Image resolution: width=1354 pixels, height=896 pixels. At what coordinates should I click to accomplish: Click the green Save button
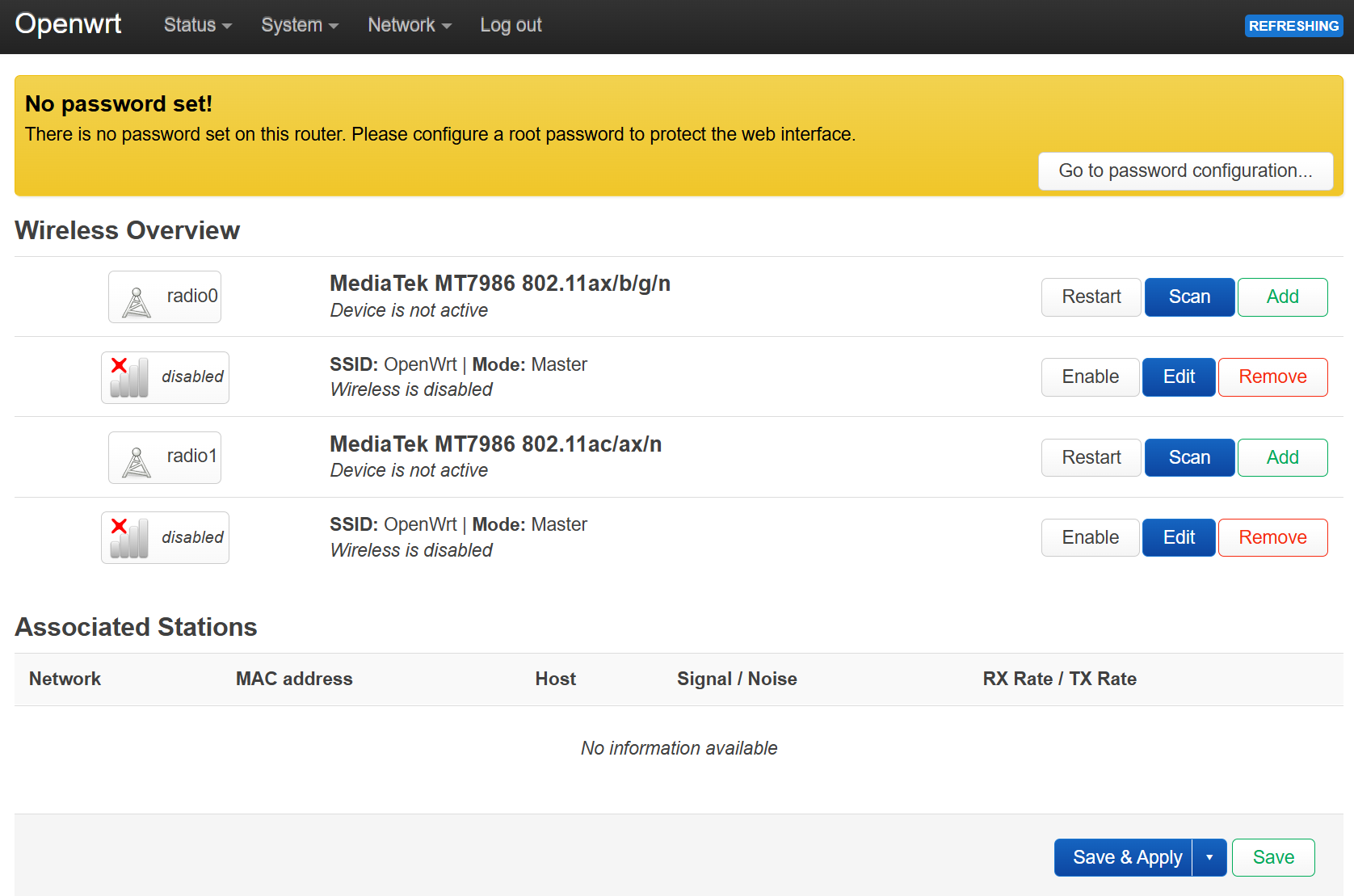(x=1273, y=857)
